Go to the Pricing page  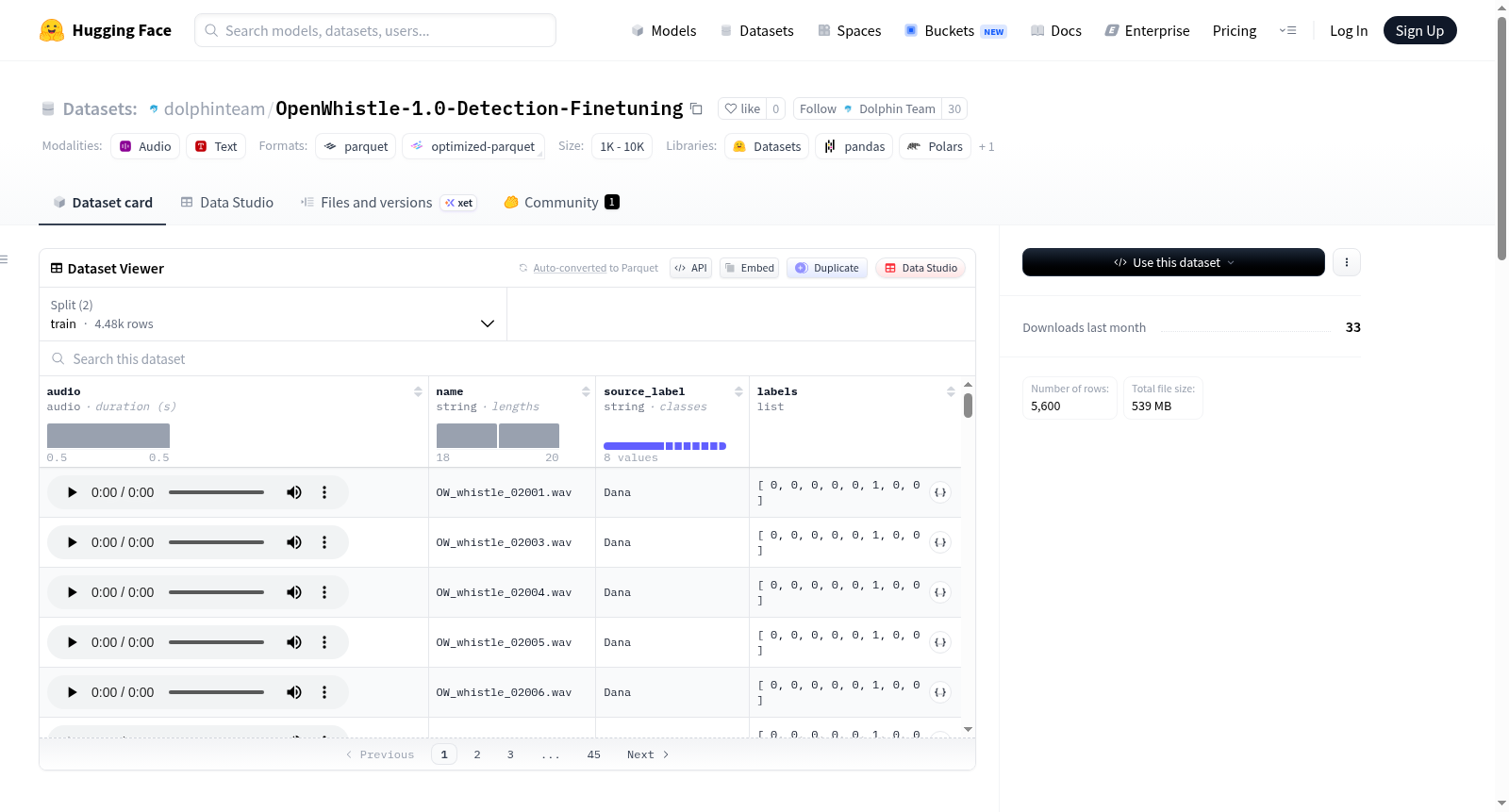point(1235,30)
